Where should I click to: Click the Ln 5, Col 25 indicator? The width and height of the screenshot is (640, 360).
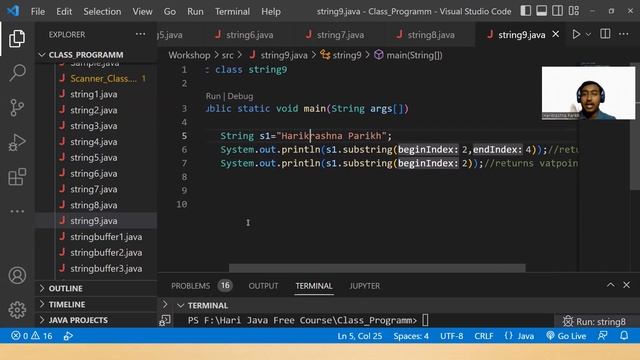coord(360,336)
